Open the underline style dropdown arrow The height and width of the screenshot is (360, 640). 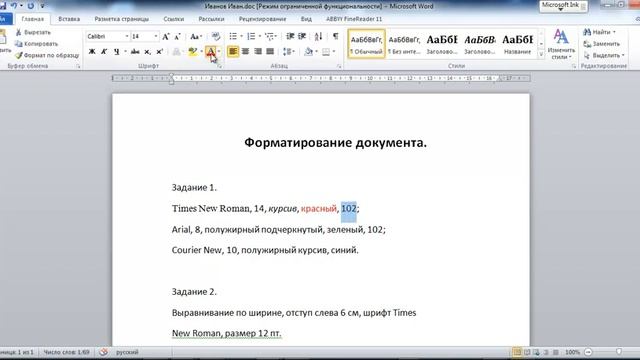tap(125, 51)
